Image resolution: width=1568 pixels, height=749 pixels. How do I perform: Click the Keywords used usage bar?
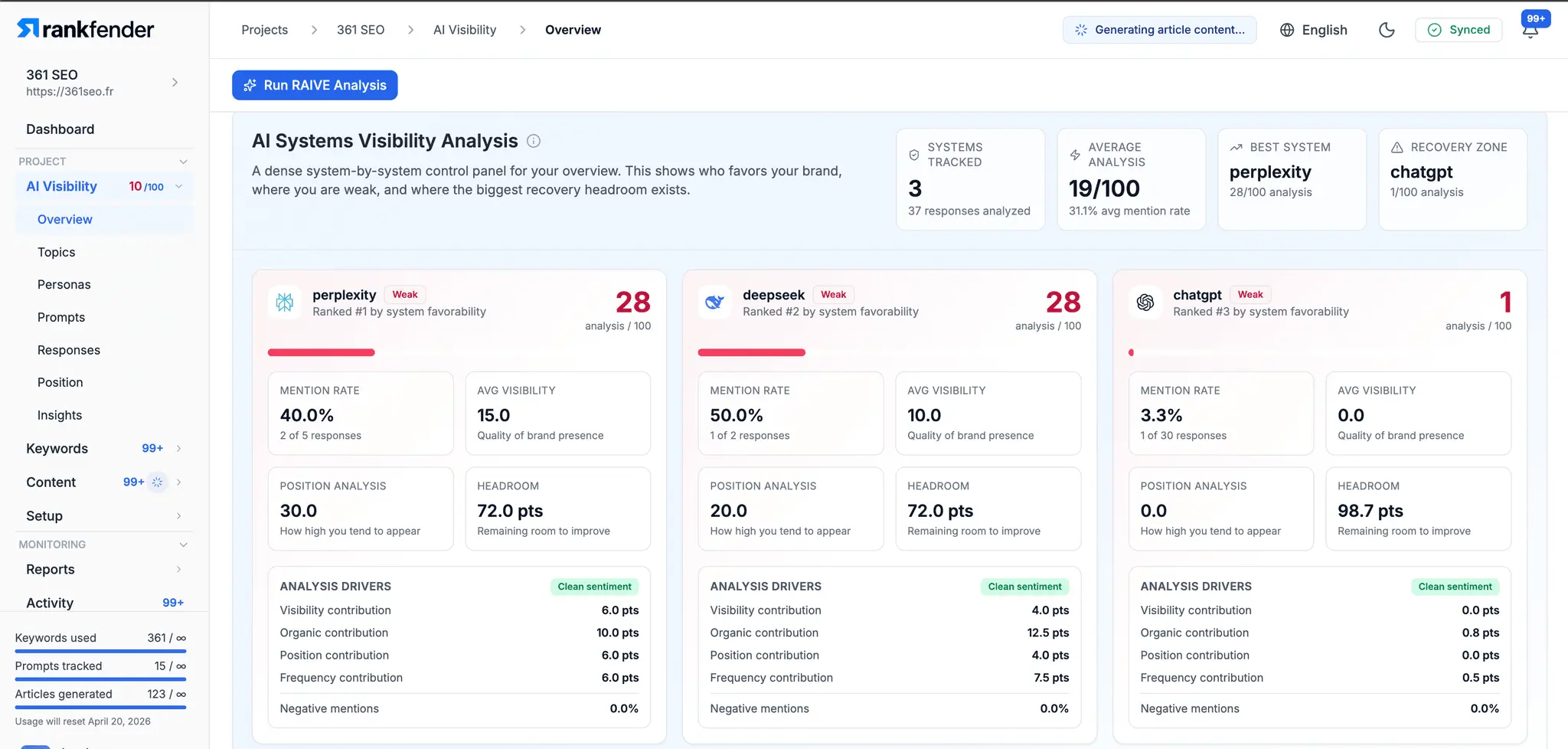click(x=100, y=651)
